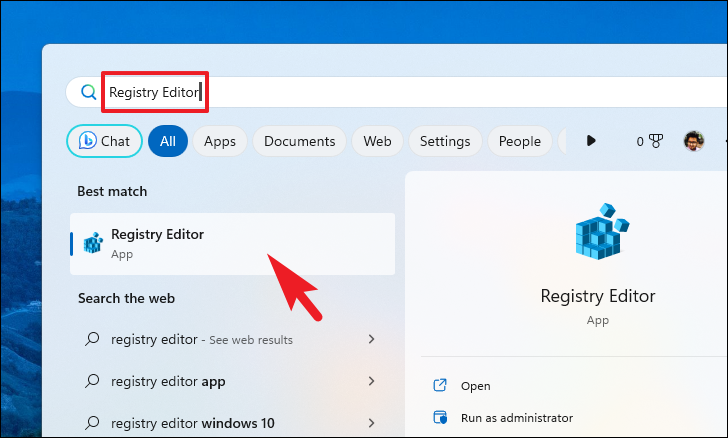
Task: Expand arrow for 'registry editor' web result
Action: click(371, 339)
